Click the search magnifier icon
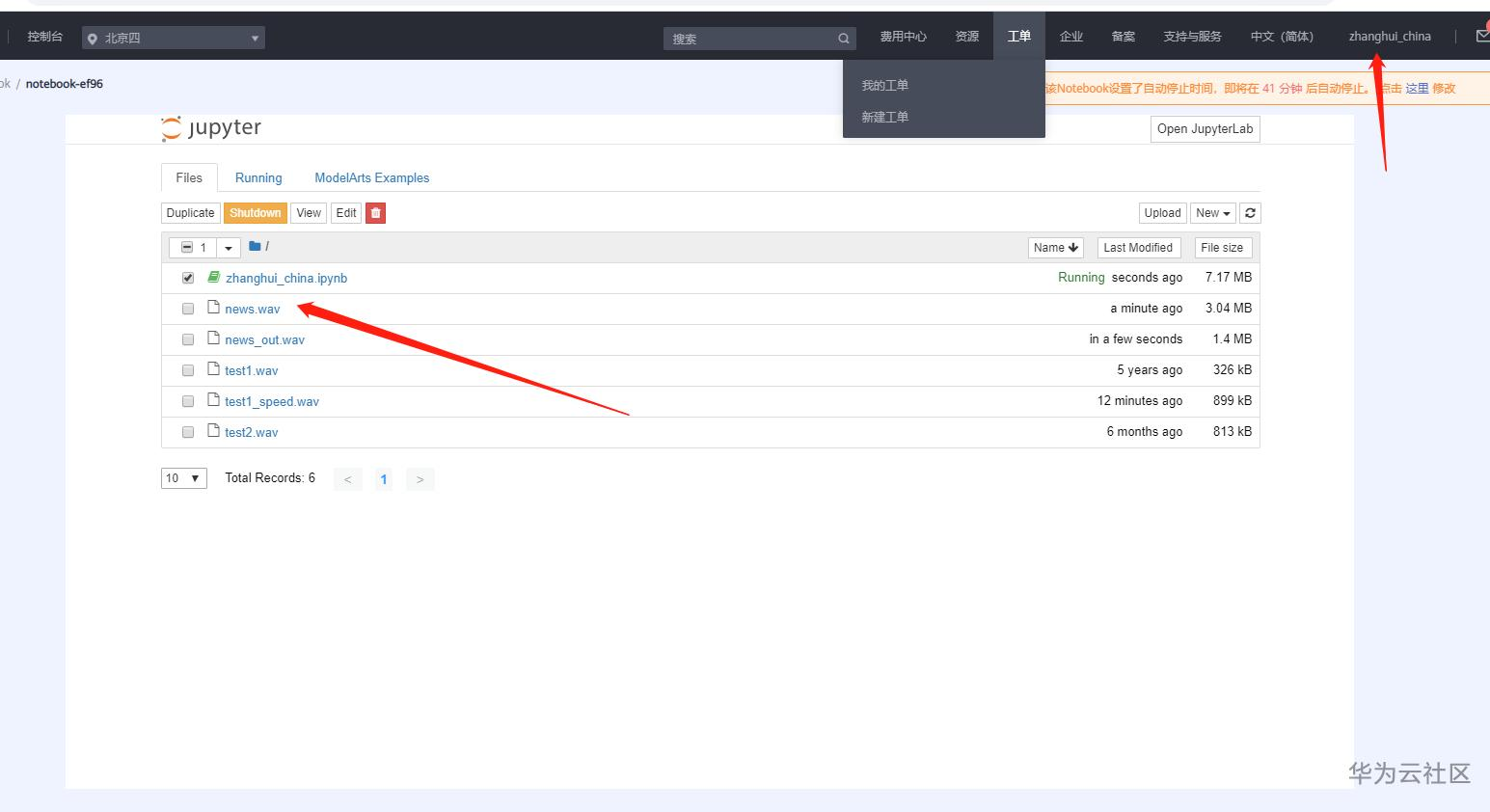The width and height of the screenshot is (1490, 812). coord(844,39)
